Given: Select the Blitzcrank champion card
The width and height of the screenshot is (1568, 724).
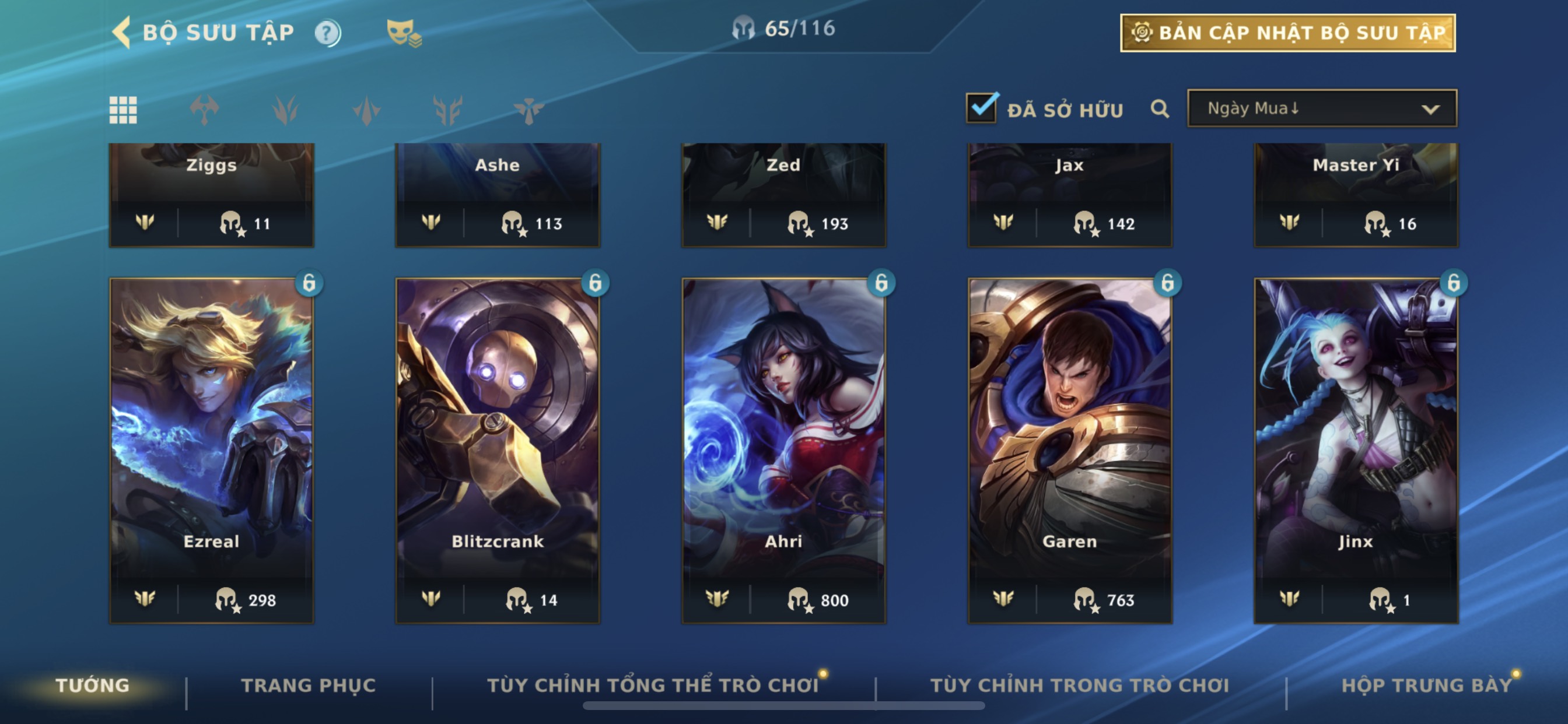Looking at the screenshot, I should coord(498,450).
